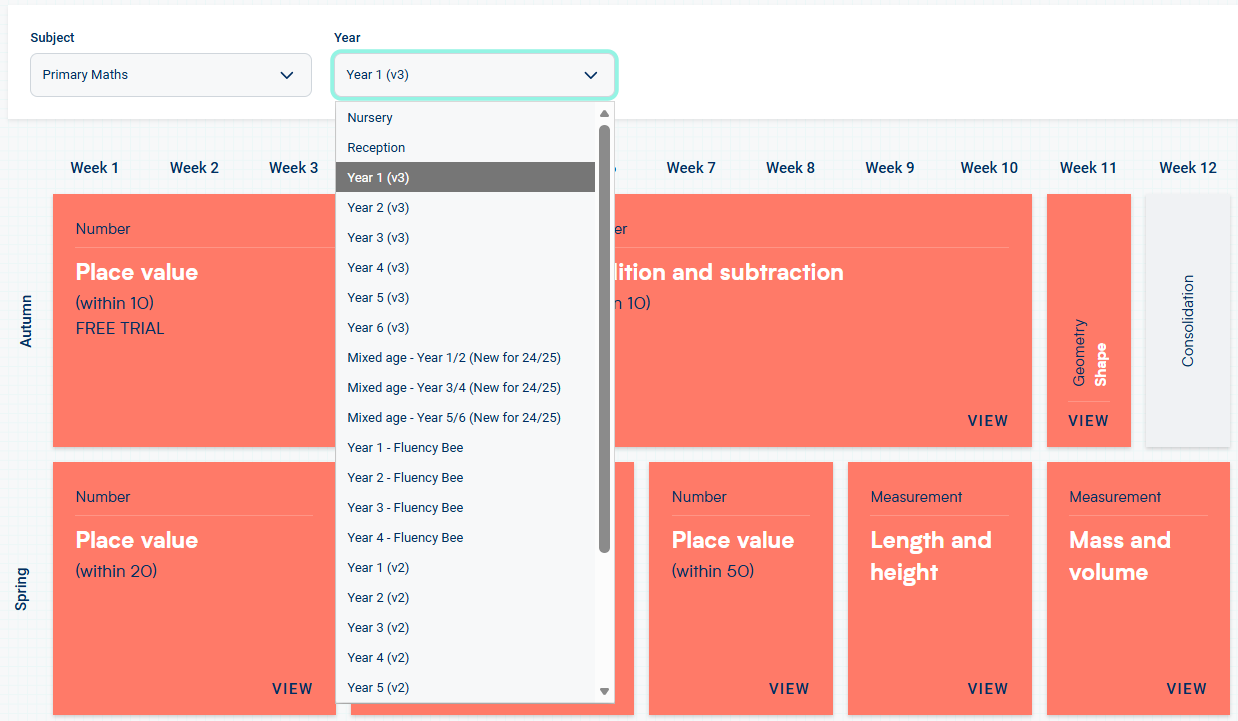
Task: View the Addition and subtraction block
Action: tap(987, 421)
